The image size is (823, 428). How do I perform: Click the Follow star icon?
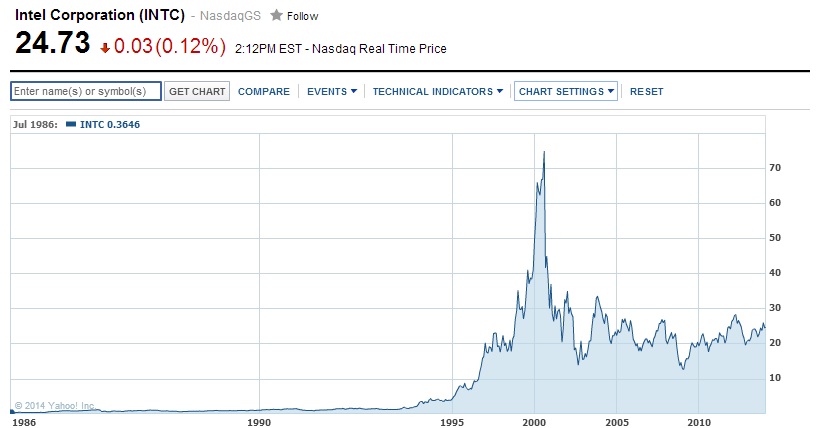click(276, 15)
